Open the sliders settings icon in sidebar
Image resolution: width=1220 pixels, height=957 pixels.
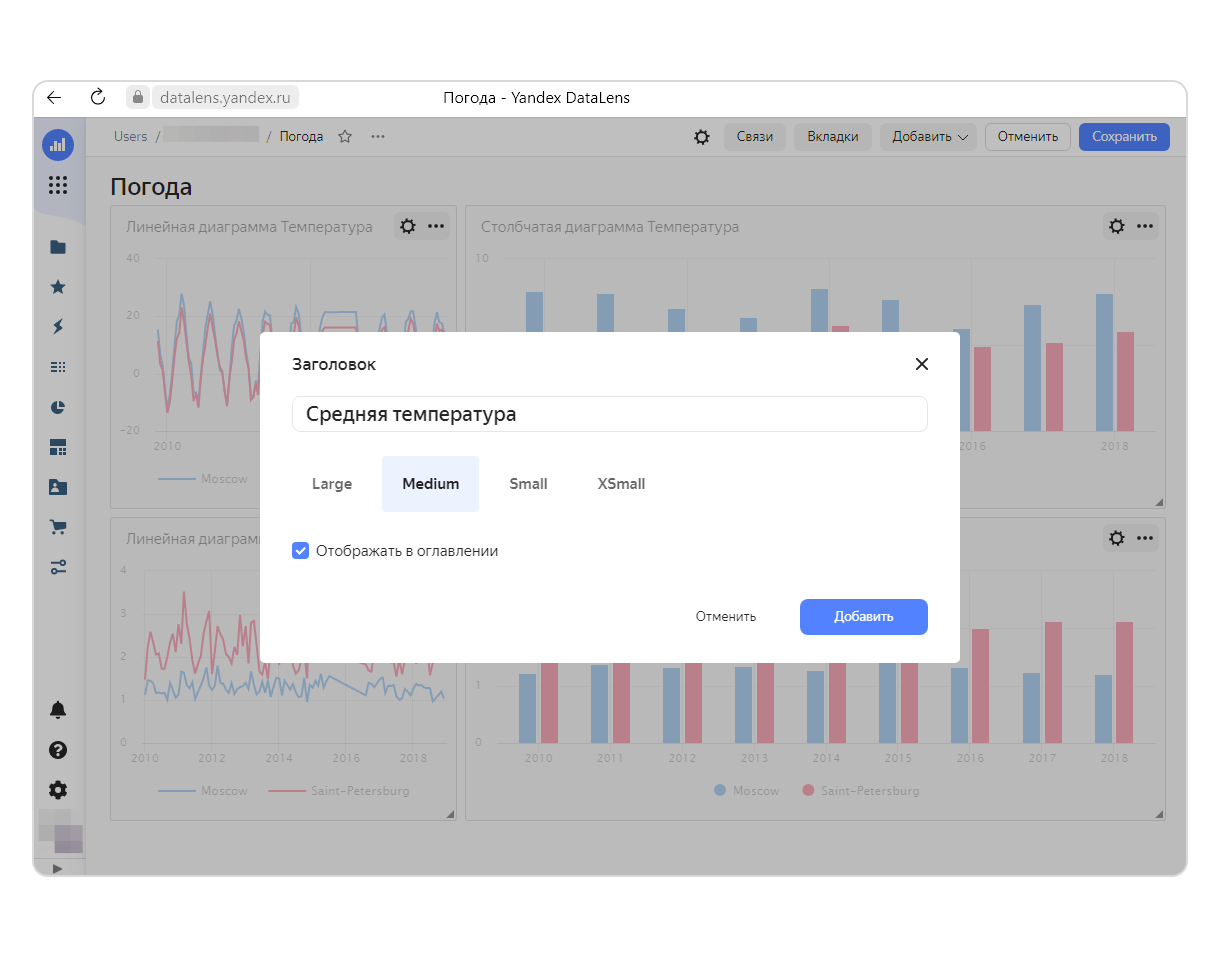[x=58, y=567]
